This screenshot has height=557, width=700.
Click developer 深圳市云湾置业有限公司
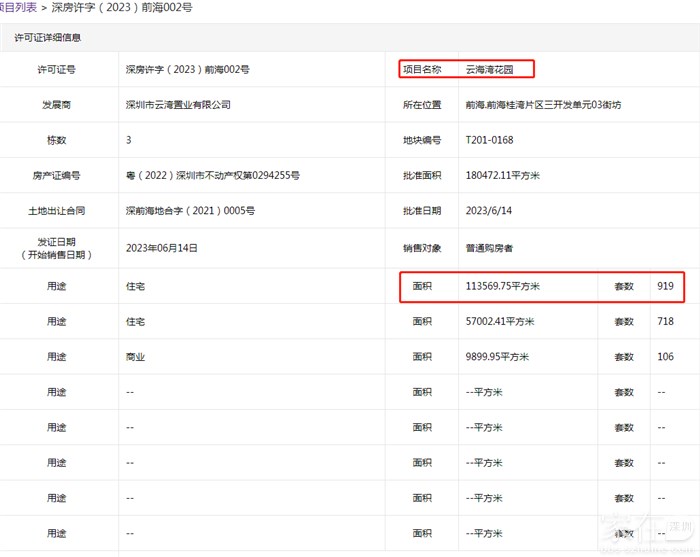tap(178, 105)
